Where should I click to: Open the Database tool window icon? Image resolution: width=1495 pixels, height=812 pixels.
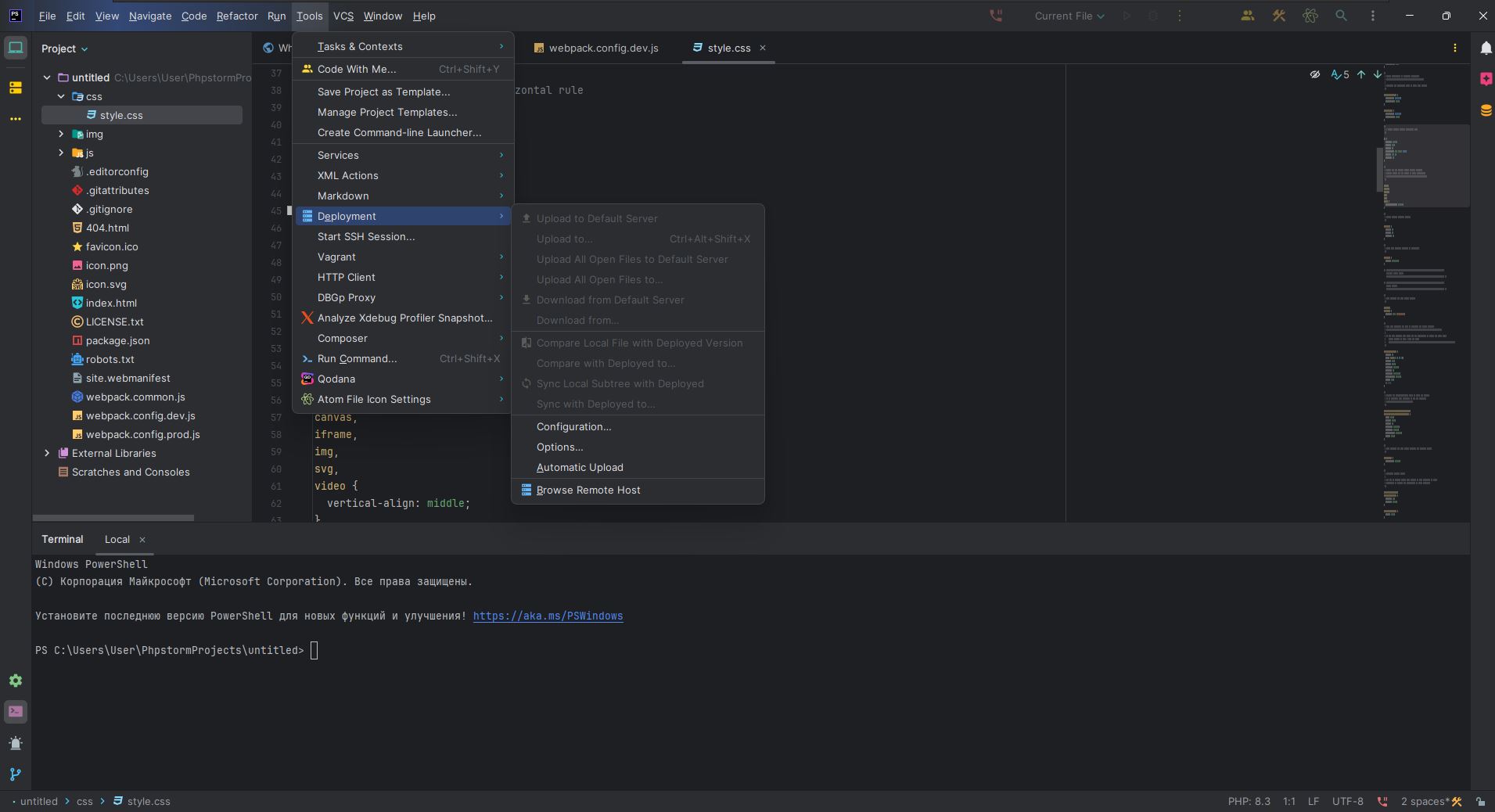tap(1485, 110)
